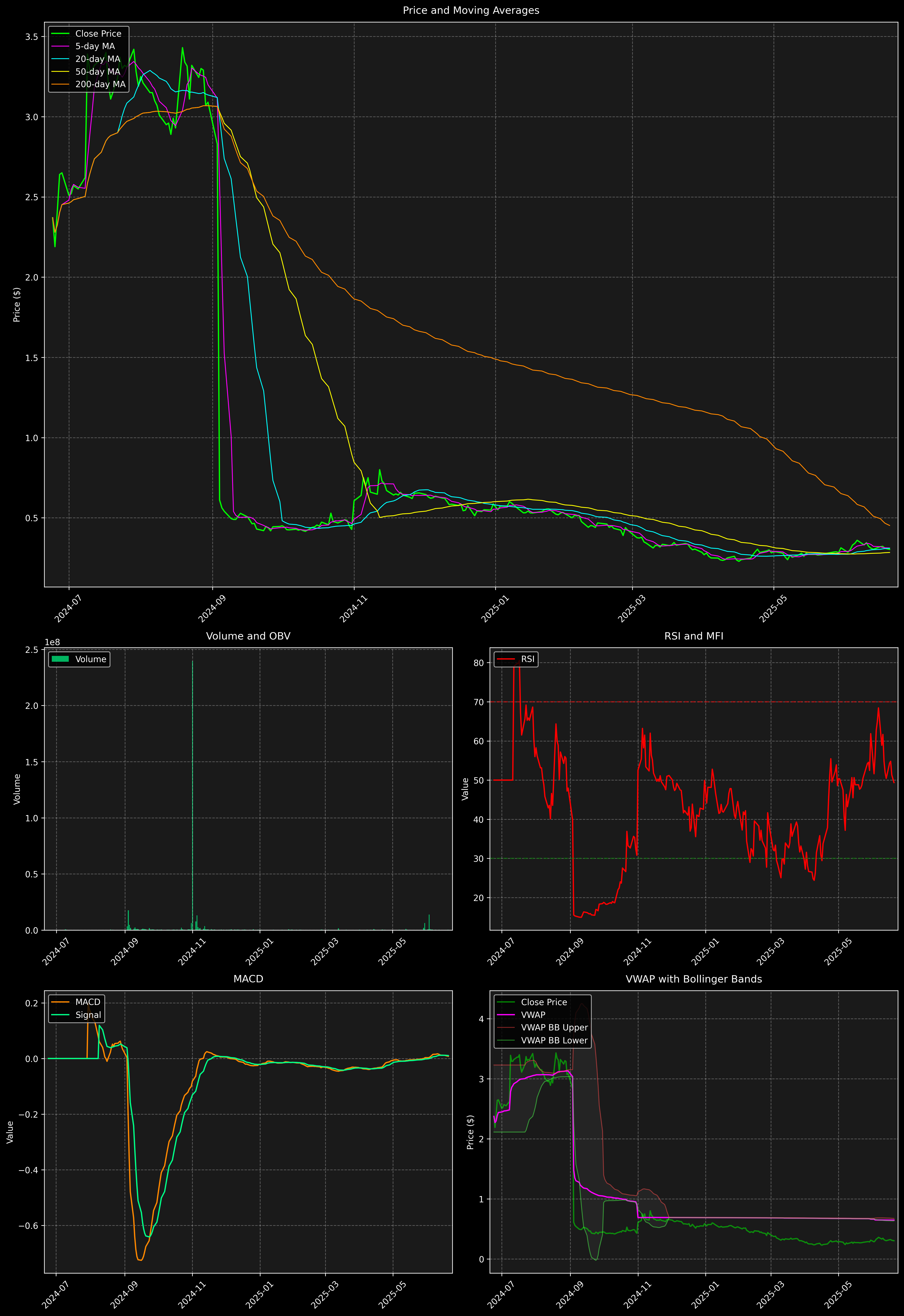
Task: Click the "VWAP with Bollinger Bands" chart title
Action: tap(694, 979)
